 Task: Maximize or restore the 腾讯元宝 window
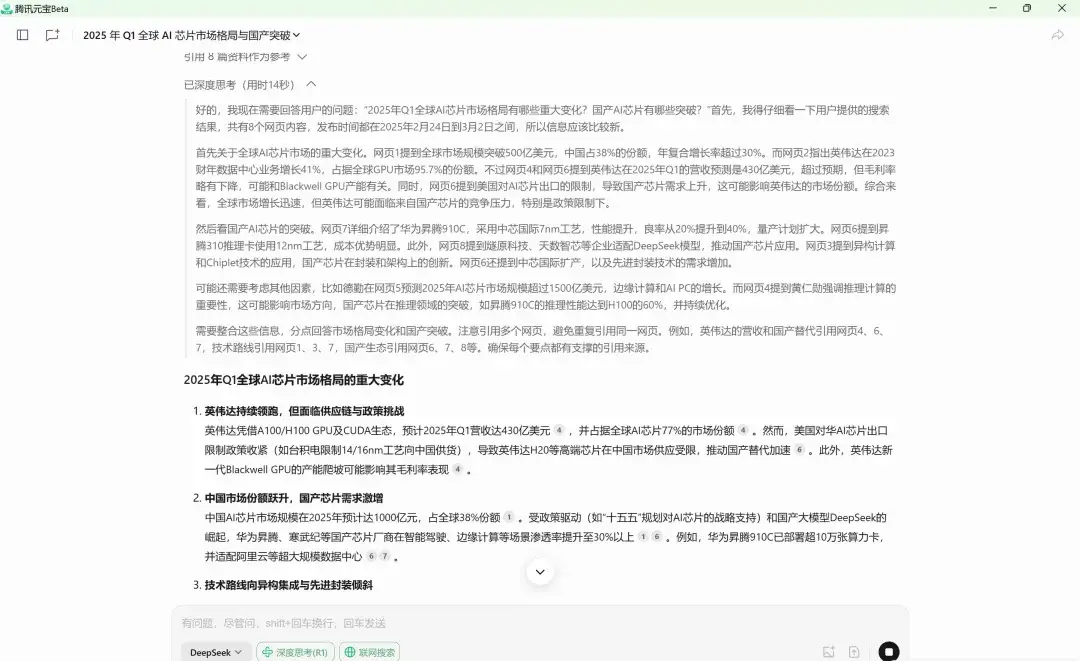[1027, 8]
